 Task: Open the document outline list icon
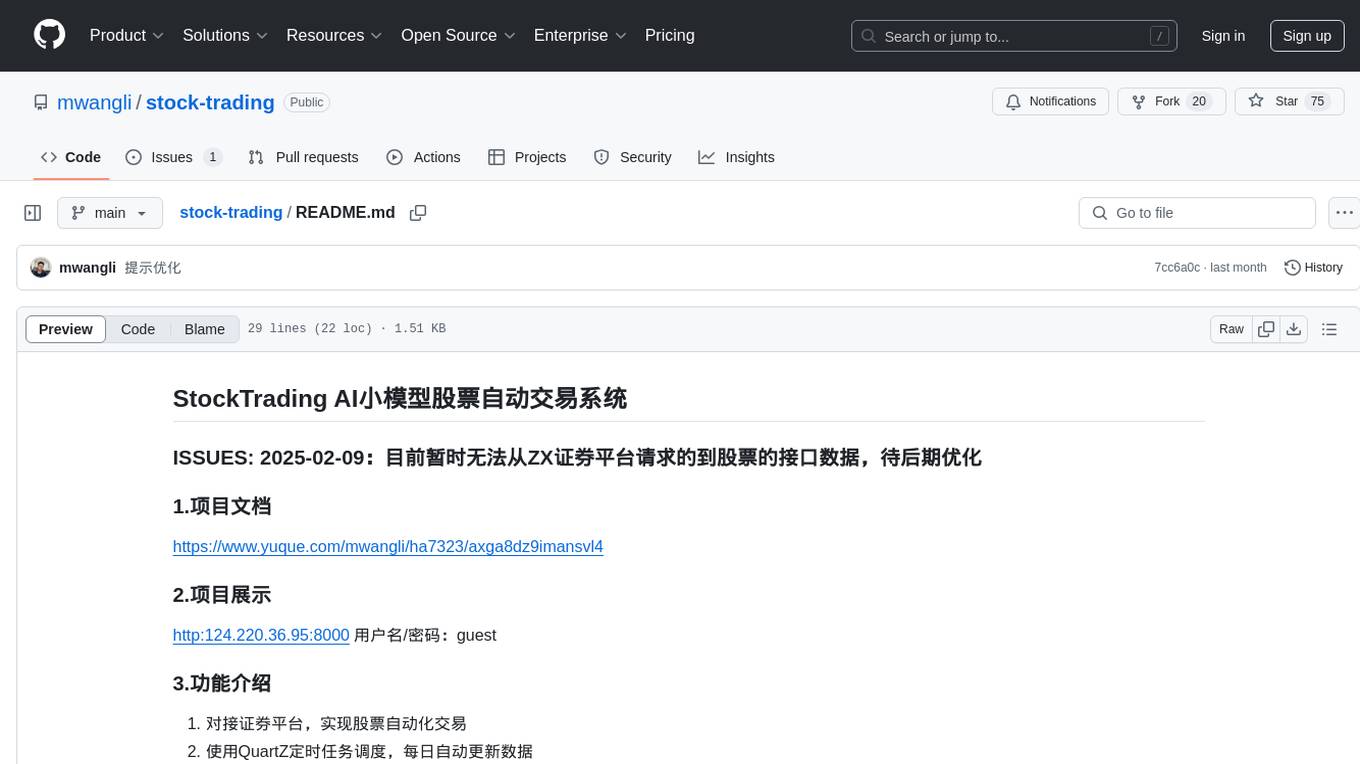1329,329
